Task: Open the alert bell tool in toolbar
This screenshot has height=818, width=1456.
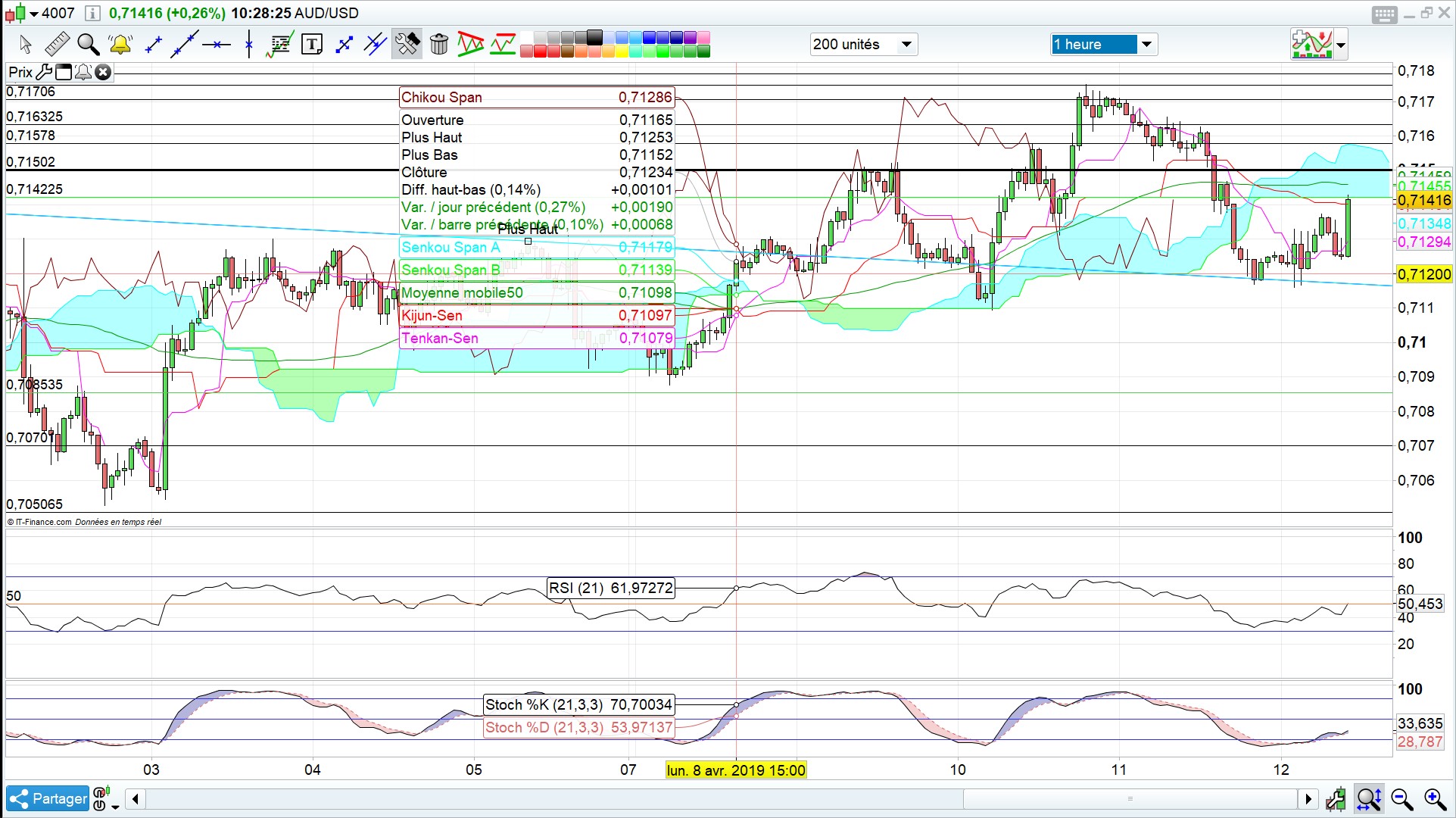Action: coord(120,45)
